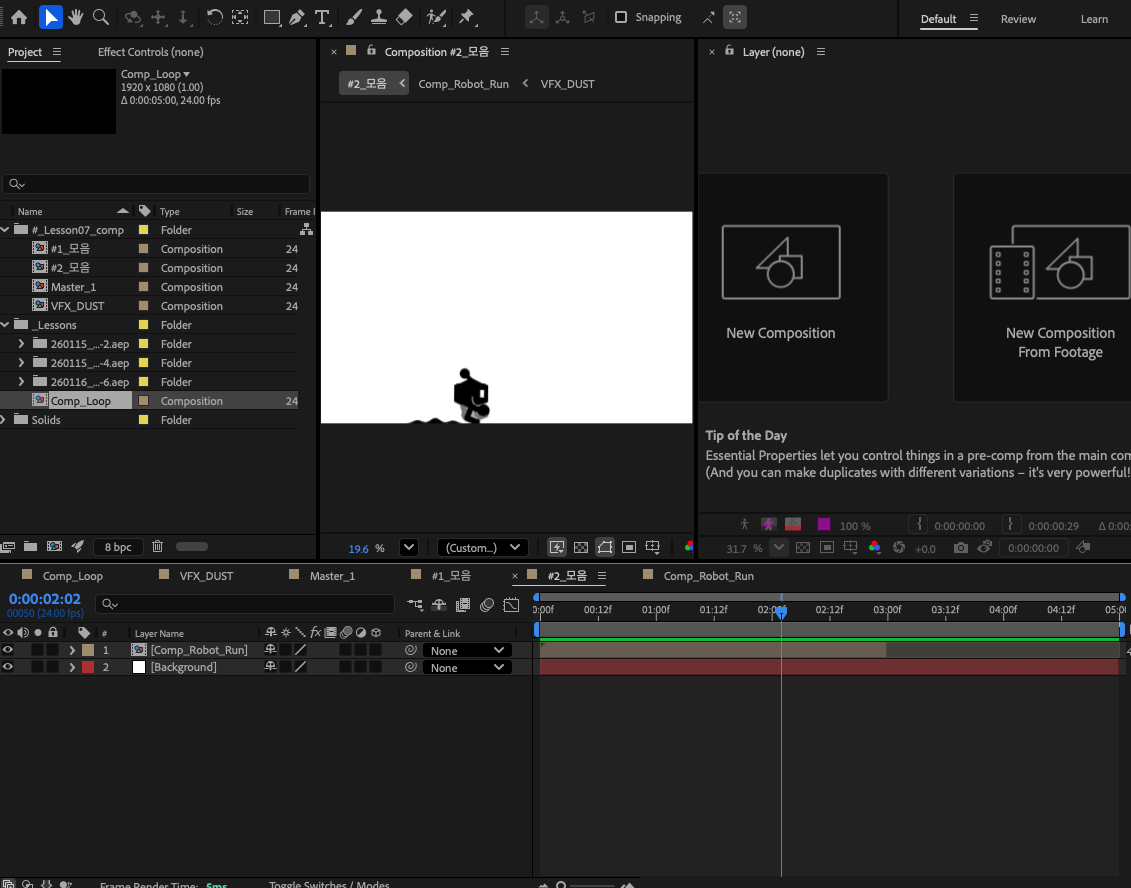This screenshot has width=1131, height=888.
Task: Toggle frame blending enable in timeline
Action: [463, 605]
